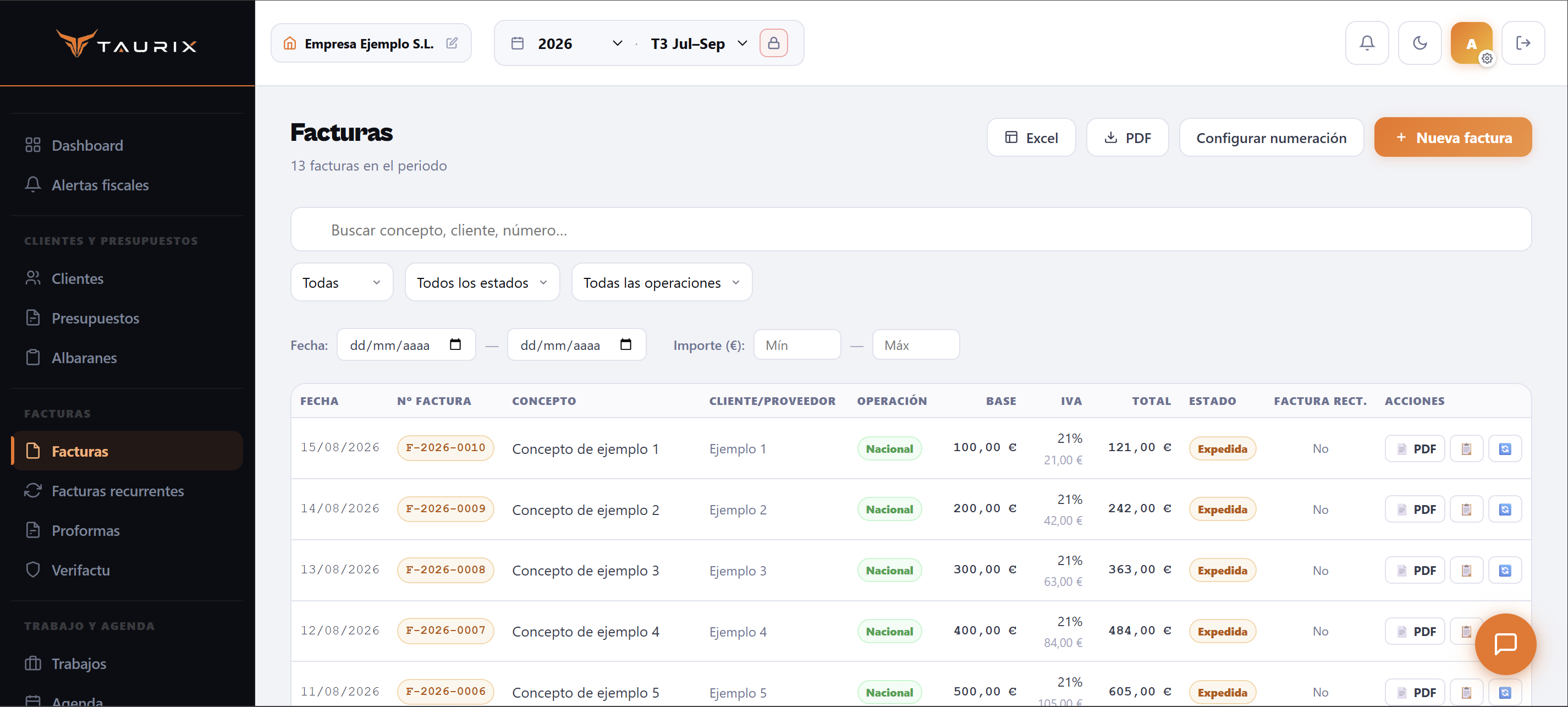Click the clipboard icon for F-2026-0009

point(1466,509)
